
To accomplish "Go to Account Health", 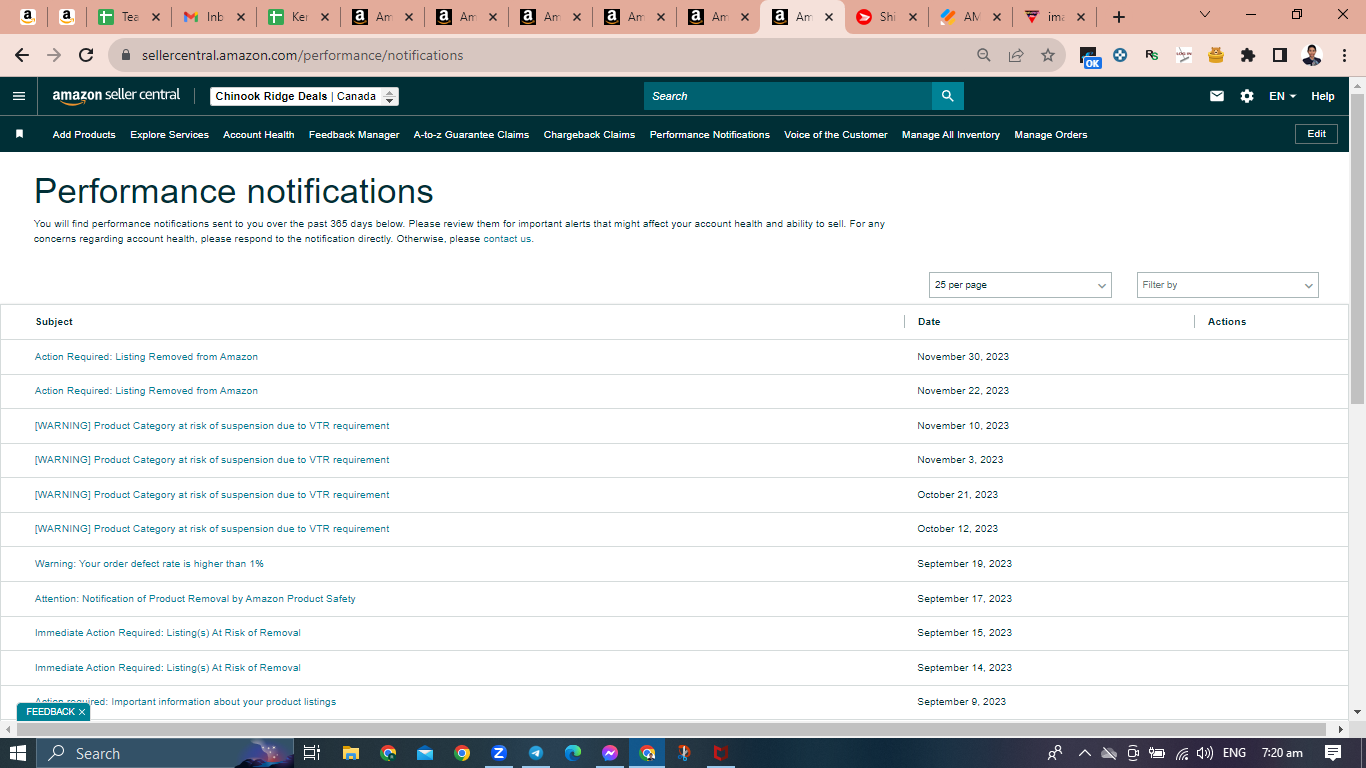I will click(259, 134).
